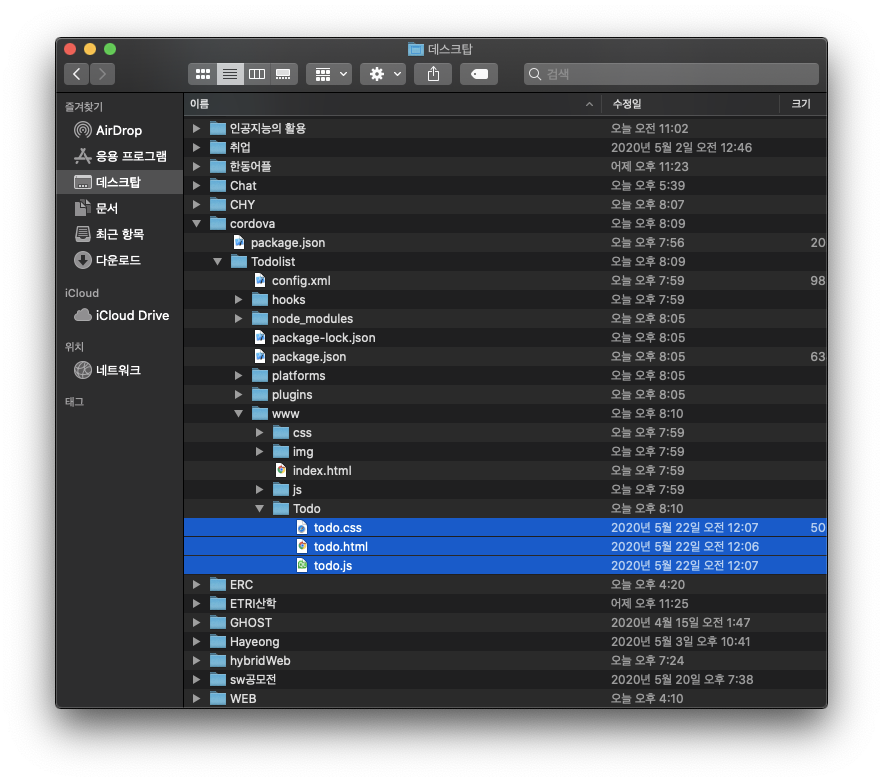Select the GHOST folder icon
The height and width of the screenshot is (782, 883).
(x=218, y=623)
